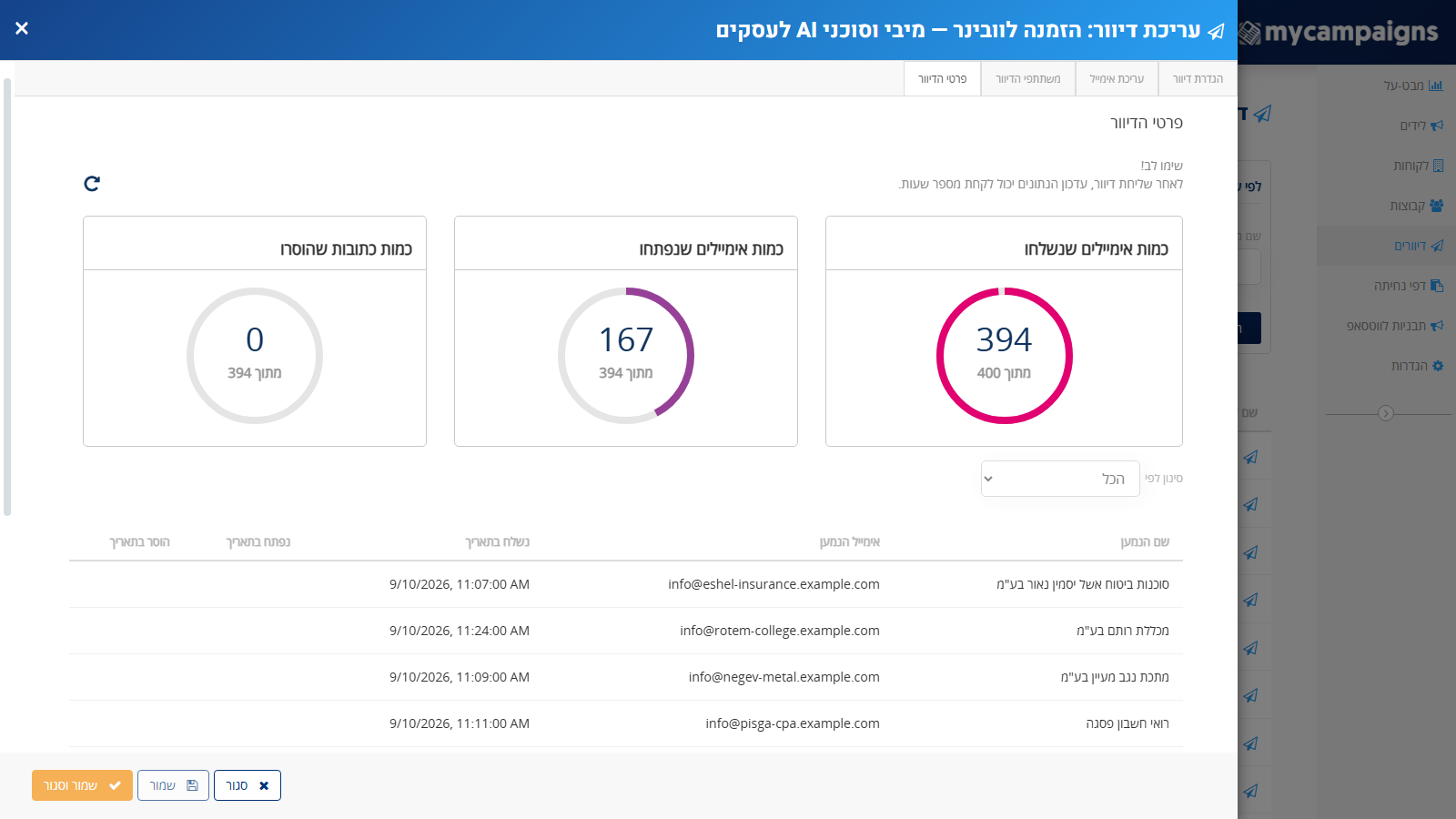Close the mailing edit dialog with the X
This screenshot has width=1456, height=819.
(x=22, y=28)
